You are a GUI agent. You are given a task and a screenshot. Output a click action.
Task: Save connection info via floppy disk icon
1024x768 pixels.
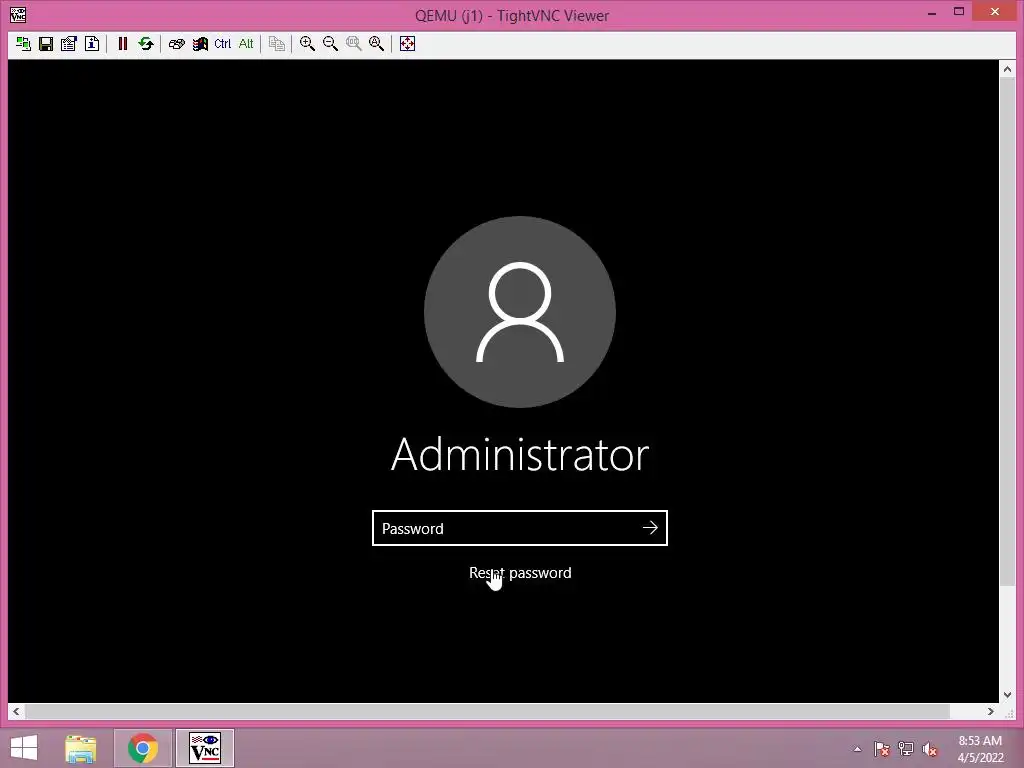[46, 44]
